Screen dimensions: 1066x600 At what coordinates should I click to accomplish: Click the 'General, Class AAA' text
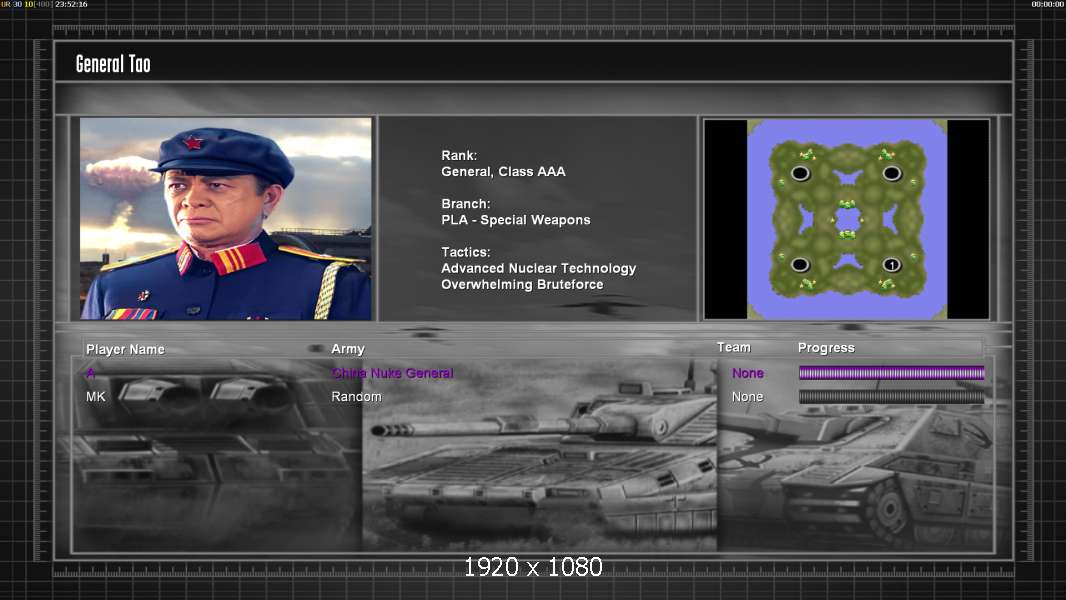coord(503,172)
